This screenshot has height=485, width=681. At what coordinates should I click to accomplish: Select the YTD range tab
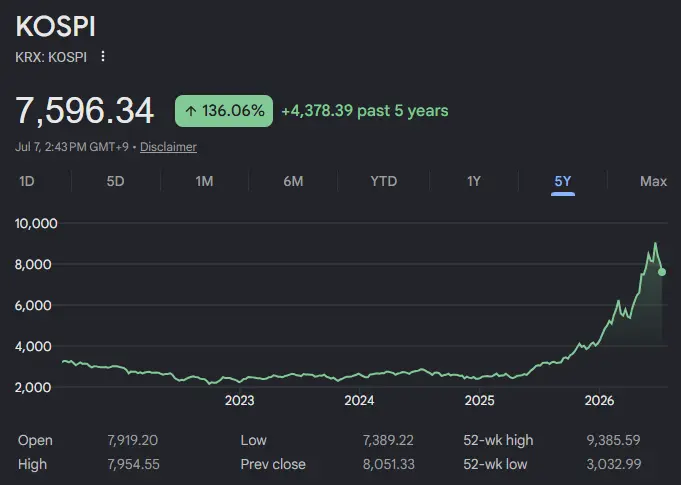384,181
